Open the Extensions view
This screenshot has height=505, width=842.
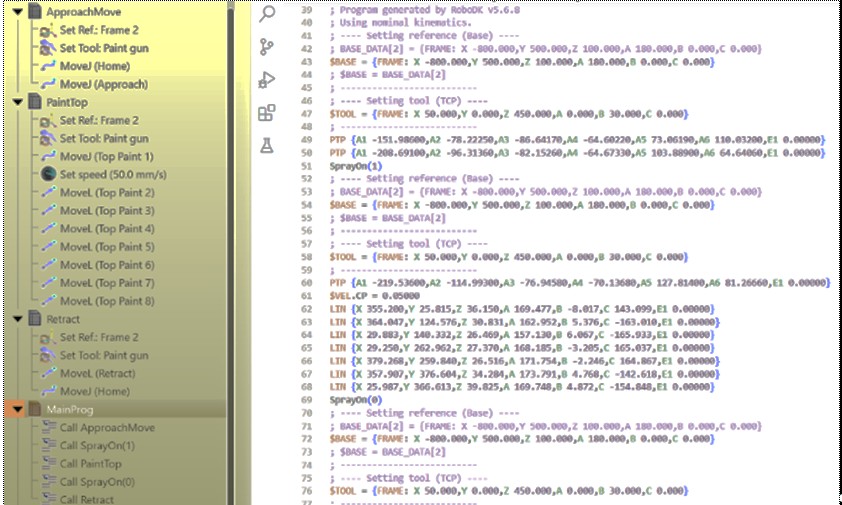(x=267, y=113)
